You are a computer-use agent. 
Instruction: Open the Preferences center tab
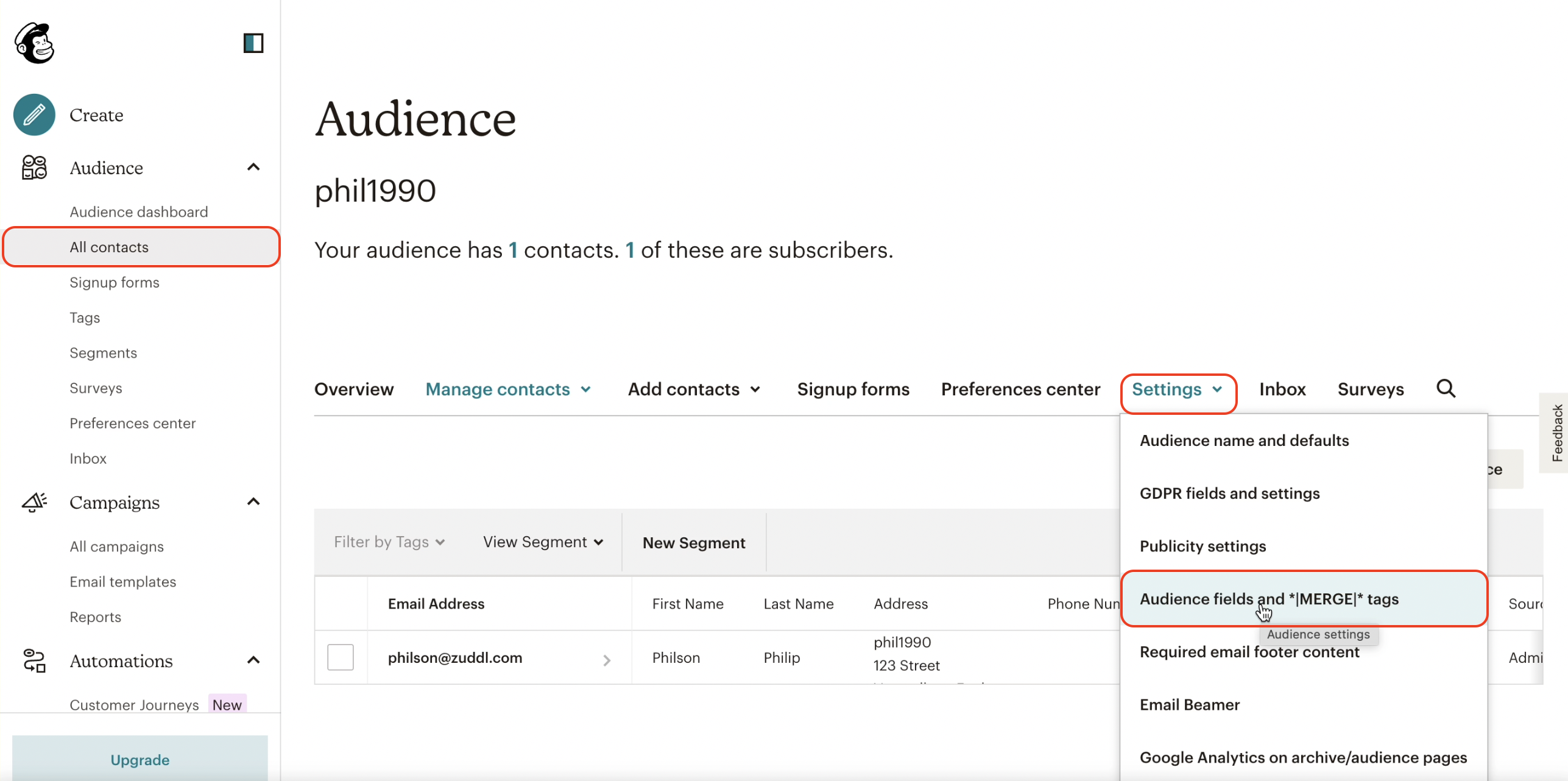(1020, 389)
